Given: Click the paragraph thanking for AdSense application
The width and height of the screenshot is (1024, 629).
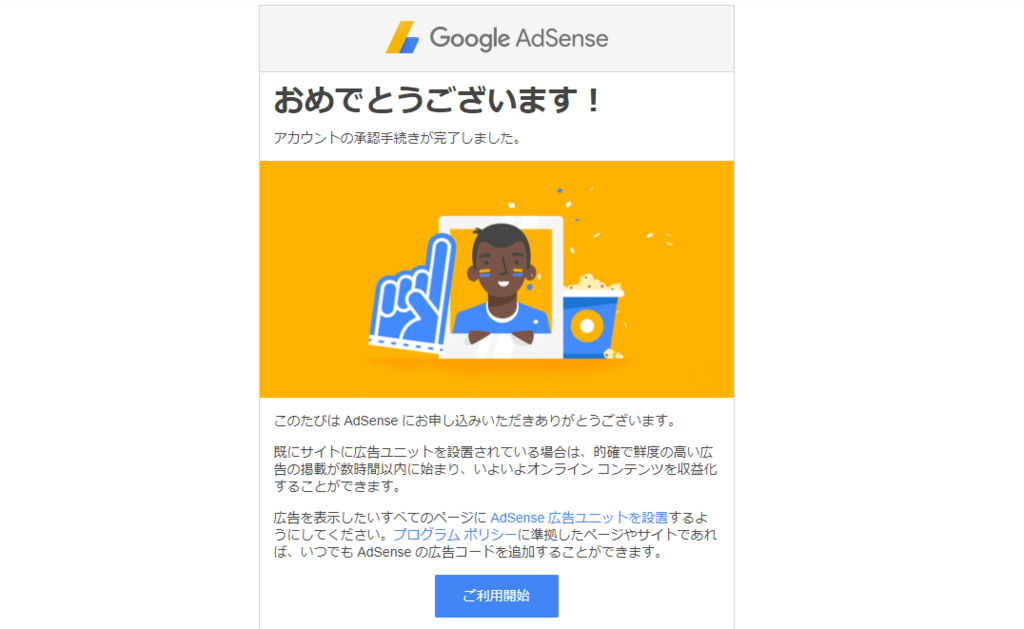Looking at the screenshot, I should (476, 421).
